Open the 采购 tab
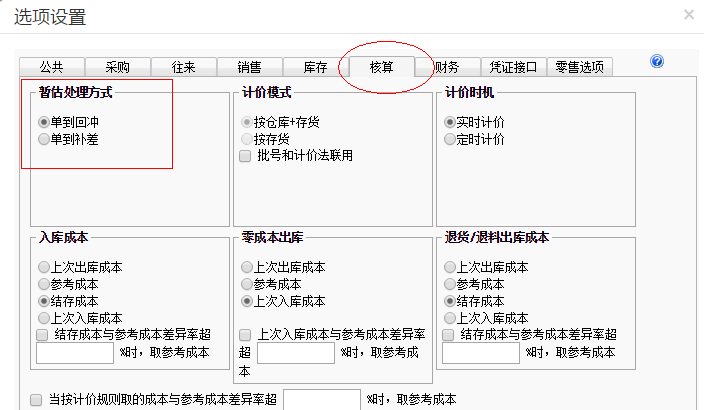The width and height of the screenshot is (704, 410). point(117,67)
